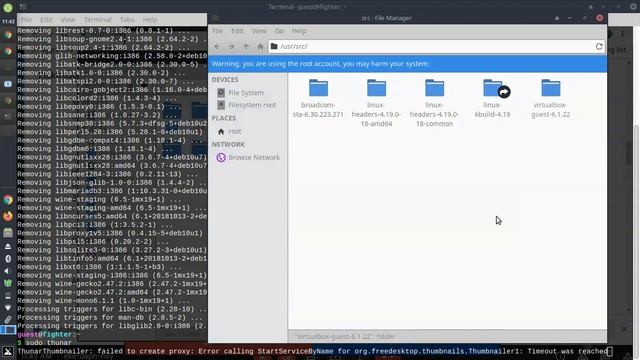Select the broadcom-sta-6.30.223.271 folder
The width and height of the screenshot is (640, 360).
pos(318,98)
